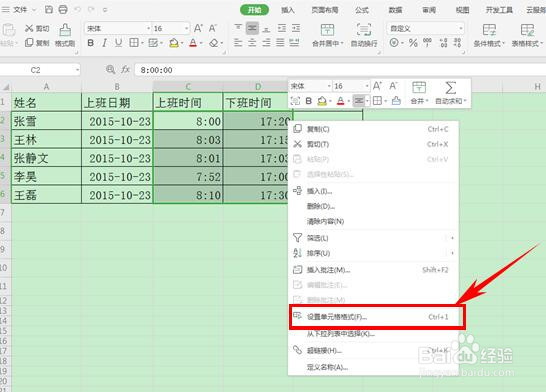The image size is (546, 392).
Task: Select the Format Painter (格式刷) tool
Action: (x=65, y=35)
